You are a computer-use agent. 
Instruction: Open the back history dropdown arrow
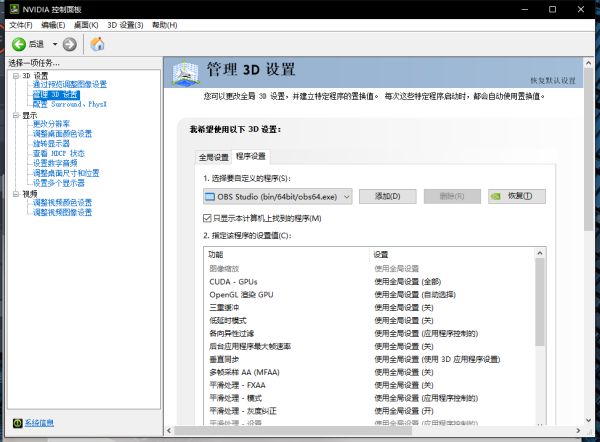(x=55, y=44)
